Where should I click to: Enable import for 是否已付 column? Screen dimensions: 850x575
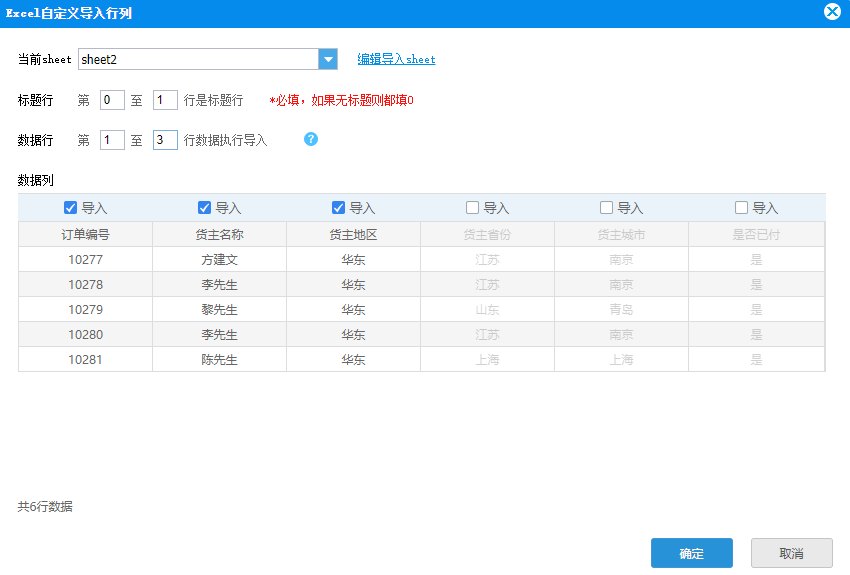[741, 208]
